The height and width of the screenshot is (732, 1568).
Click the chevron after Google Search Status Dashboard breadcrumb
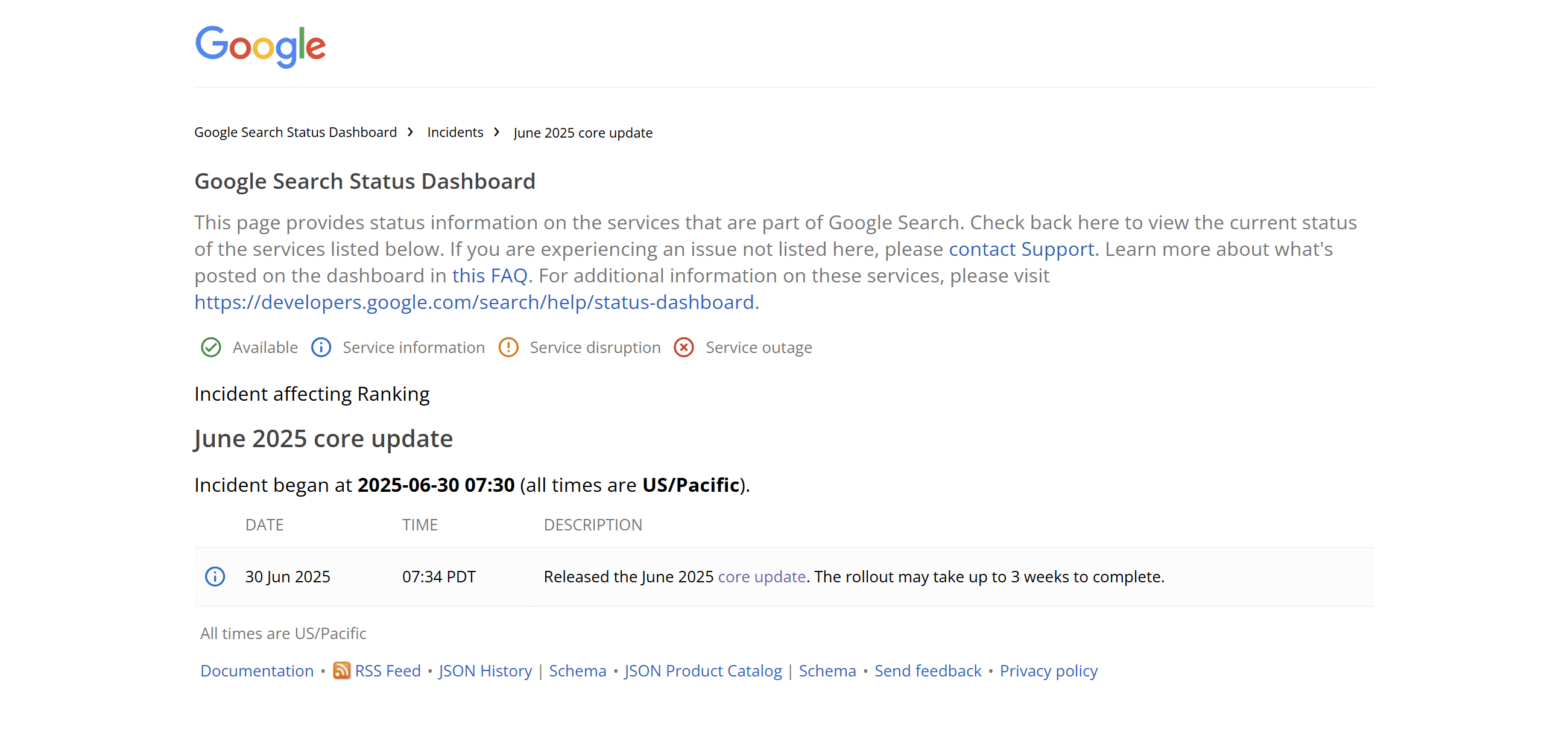pos(411,132)
